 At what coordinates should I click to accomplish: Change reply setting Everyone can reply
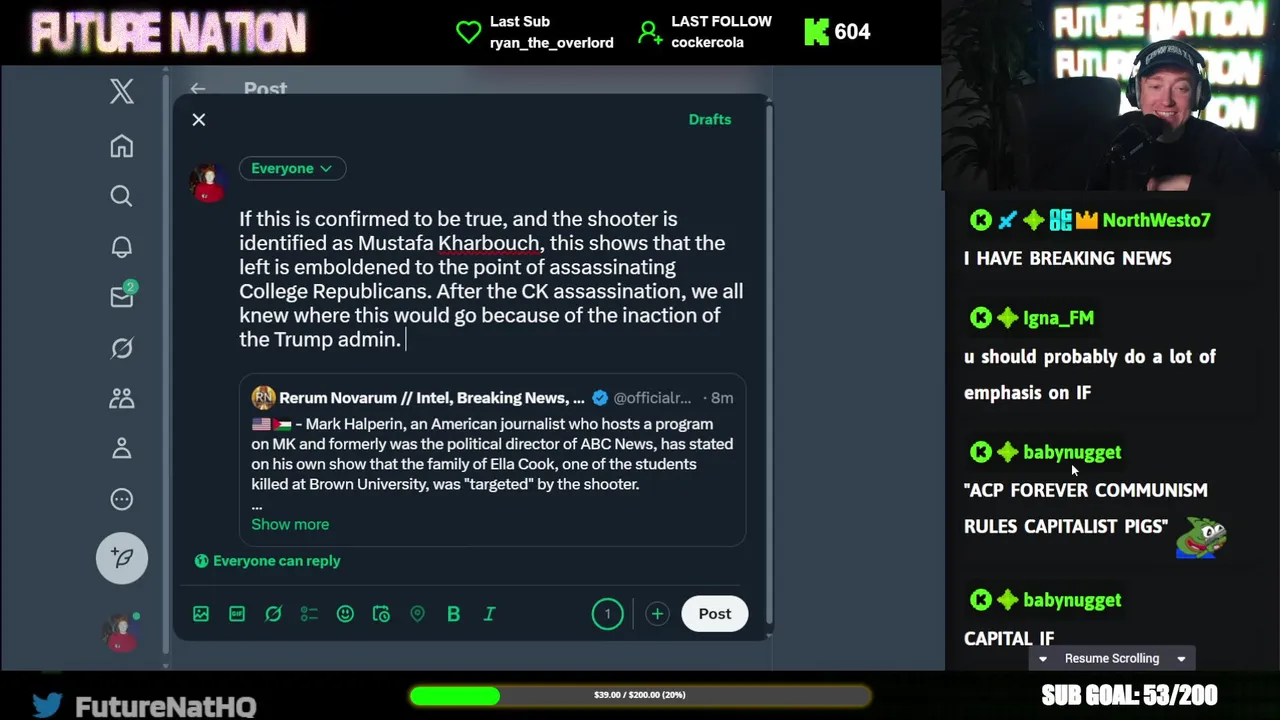[x=267, y=561]
